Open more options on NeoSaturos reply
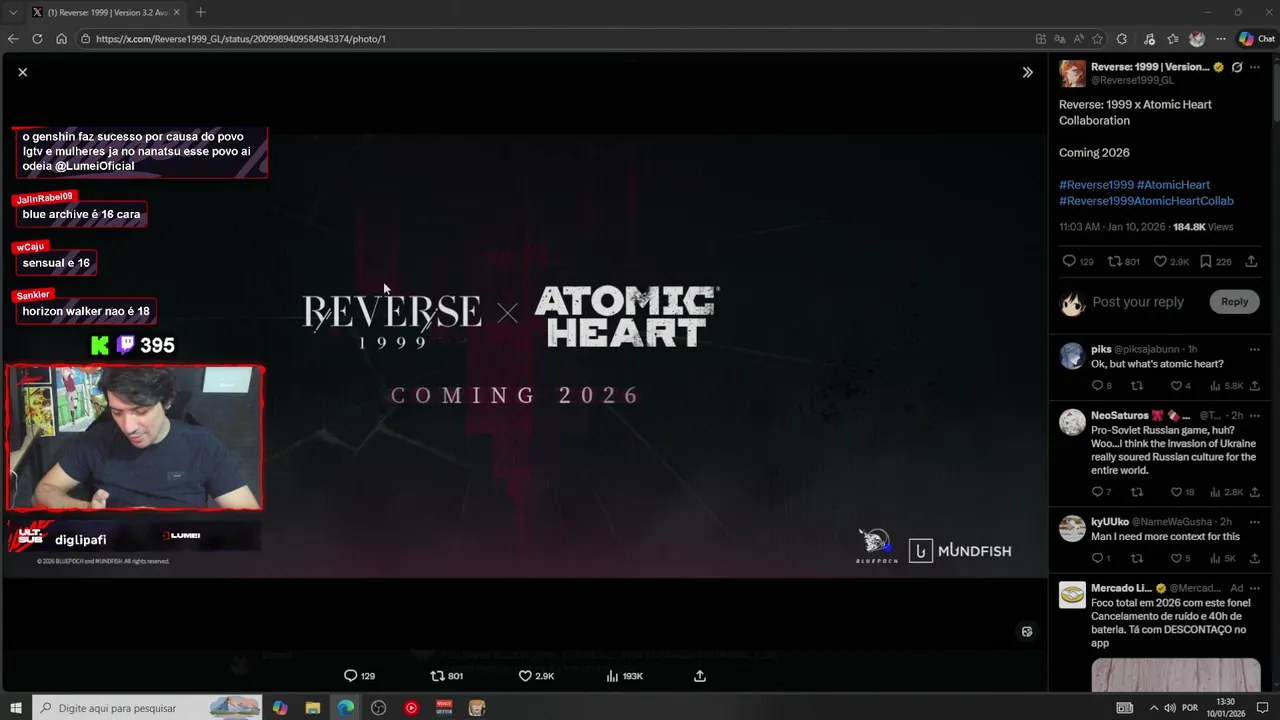The width and height of the screenshot is (1280, 720). coord(1254,416)
